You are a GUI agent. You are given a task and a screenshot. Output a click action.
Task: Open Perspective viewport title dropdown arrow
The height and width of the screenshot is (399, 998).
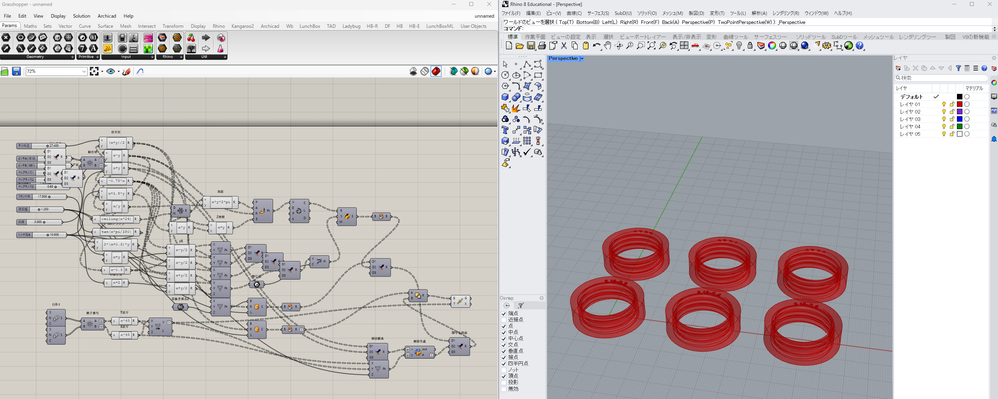582,59
